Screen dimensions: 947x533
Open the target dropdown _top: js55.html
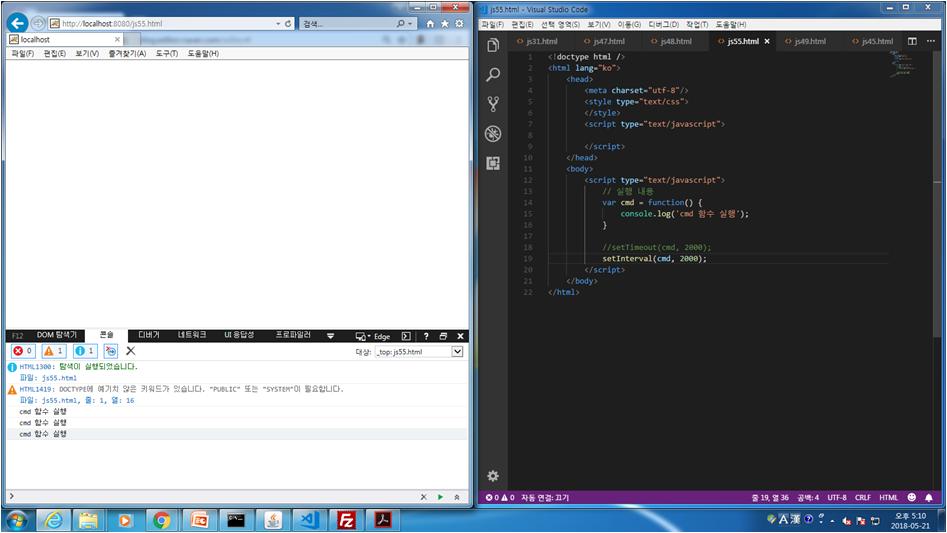(419, 351)
